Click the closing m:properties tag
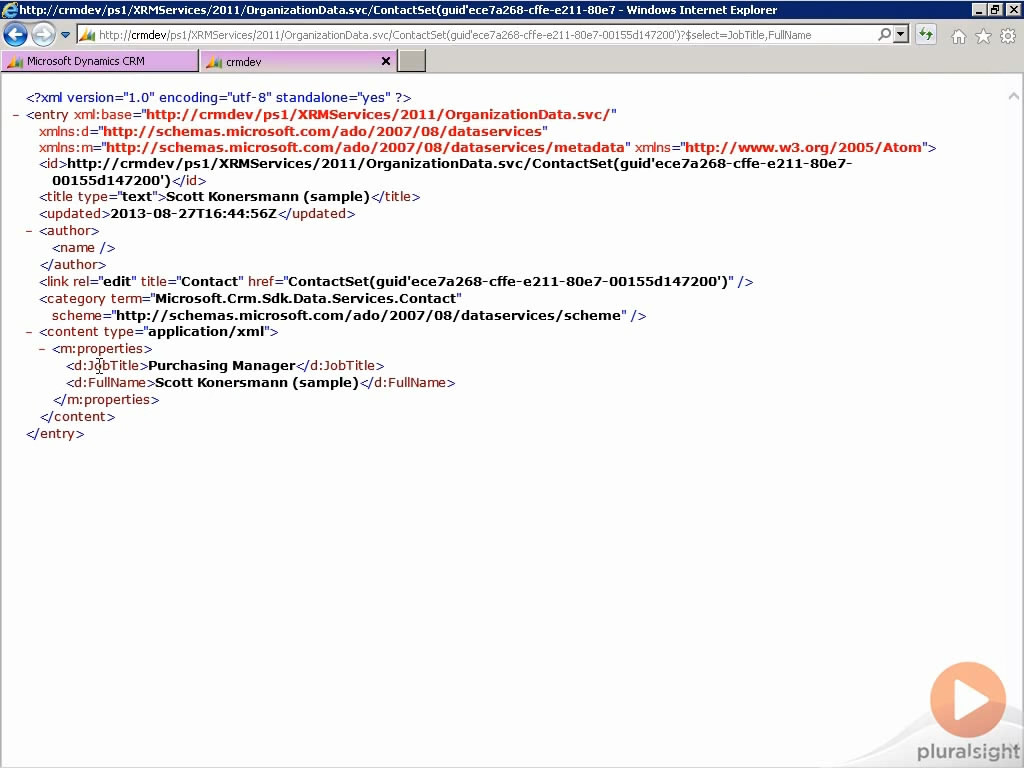Viewport: 1024px width, 768px height. tap(106, 400)
